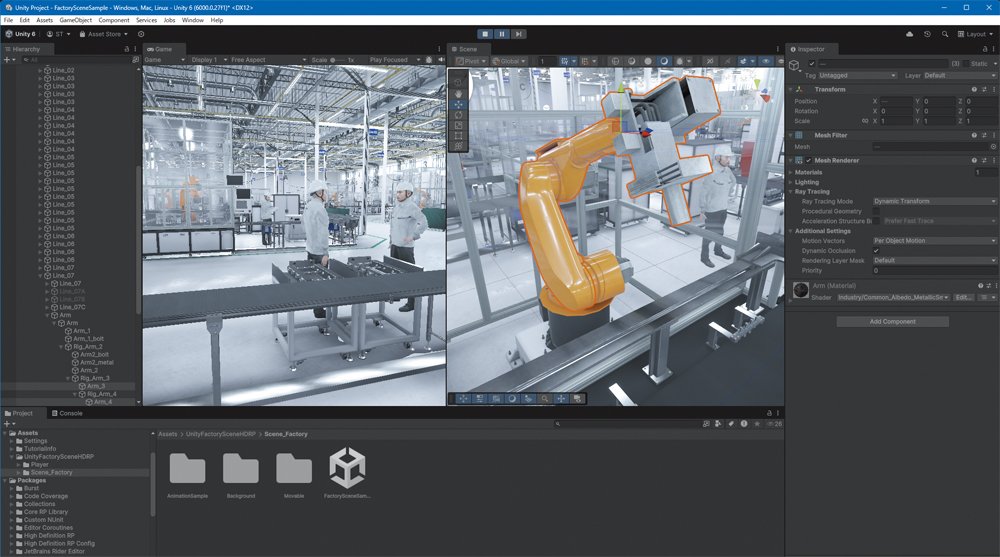Viewport: 1000px width, 557px height.
Task: Stop play mode with Play button
Action: point(485,34)
